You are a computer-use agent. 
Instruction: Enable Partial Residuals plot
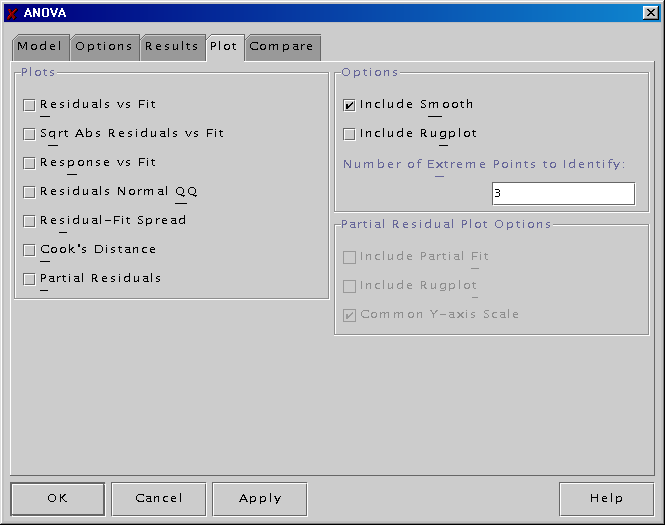point(29,279)
